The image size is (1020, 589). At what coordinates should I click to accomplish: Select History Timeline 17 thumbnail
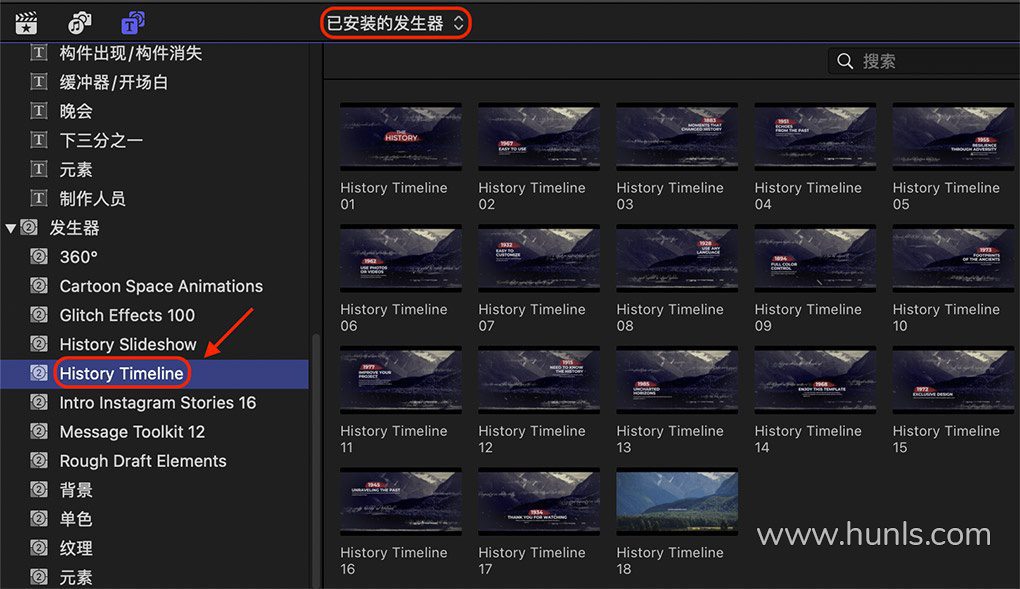click(x=539, y=502)
